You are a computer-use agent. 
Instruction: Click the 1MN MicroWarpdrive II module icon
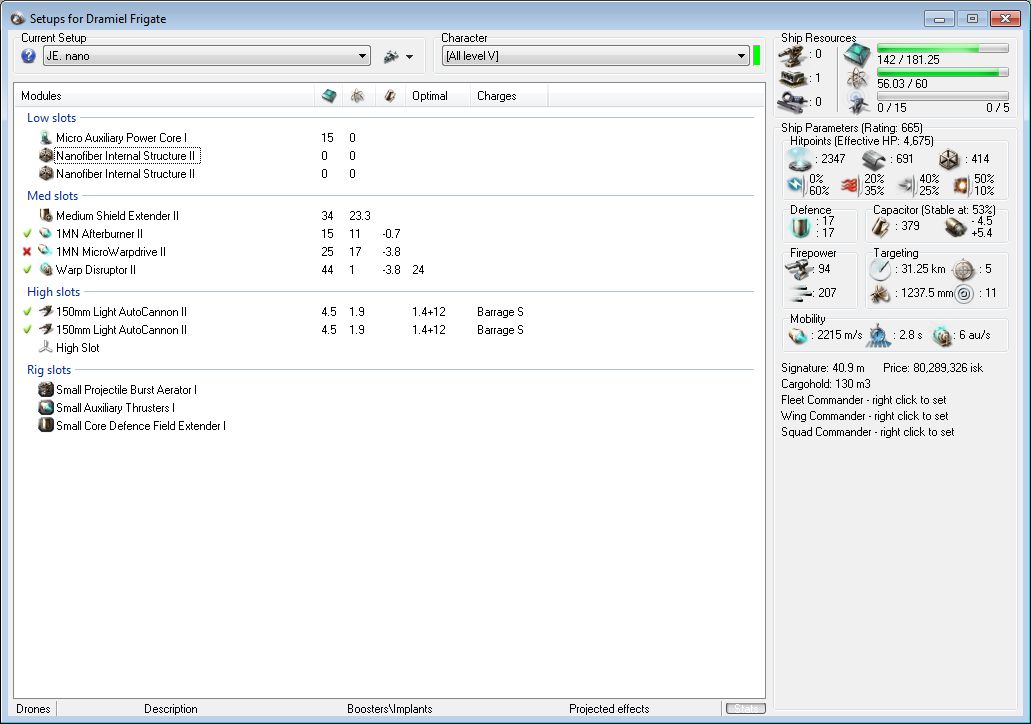(45, 251)
